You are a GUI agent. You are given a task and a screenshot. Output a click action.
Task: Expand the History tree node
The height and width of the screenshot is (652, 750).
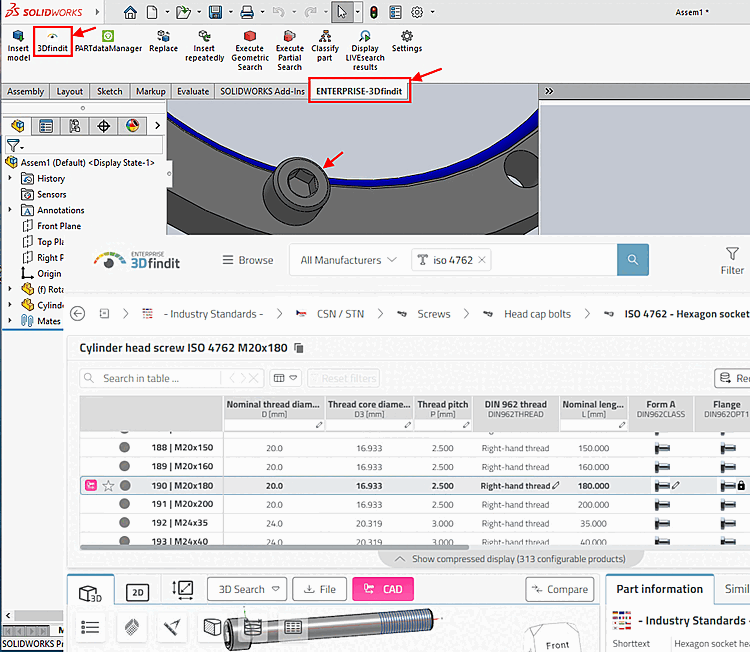point(10,178)
